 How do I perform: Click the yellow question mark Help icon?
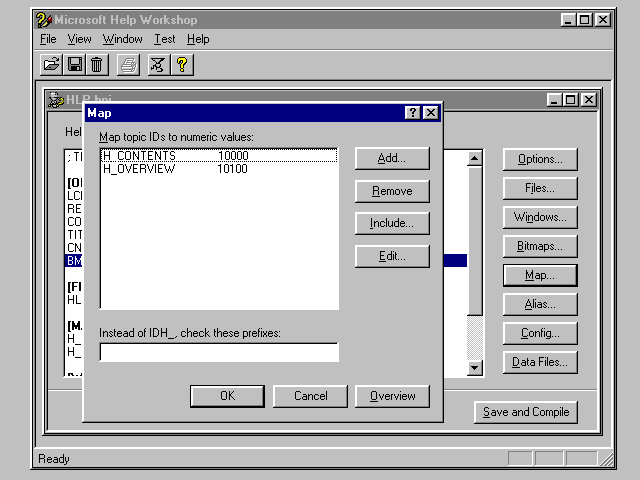[x=181, y=65]
